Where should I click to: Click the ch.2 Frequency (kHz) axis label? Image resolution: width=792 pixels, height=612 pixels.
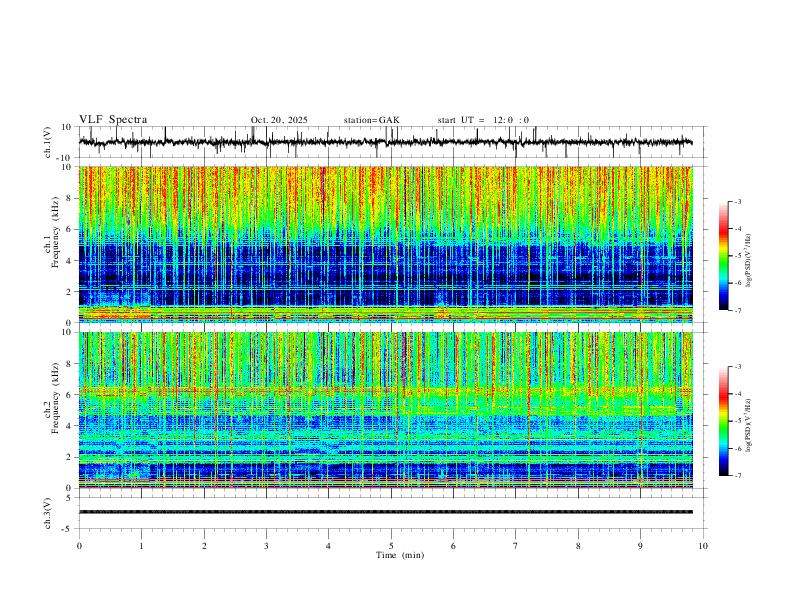pyautogui.click(x=53, y=398)
